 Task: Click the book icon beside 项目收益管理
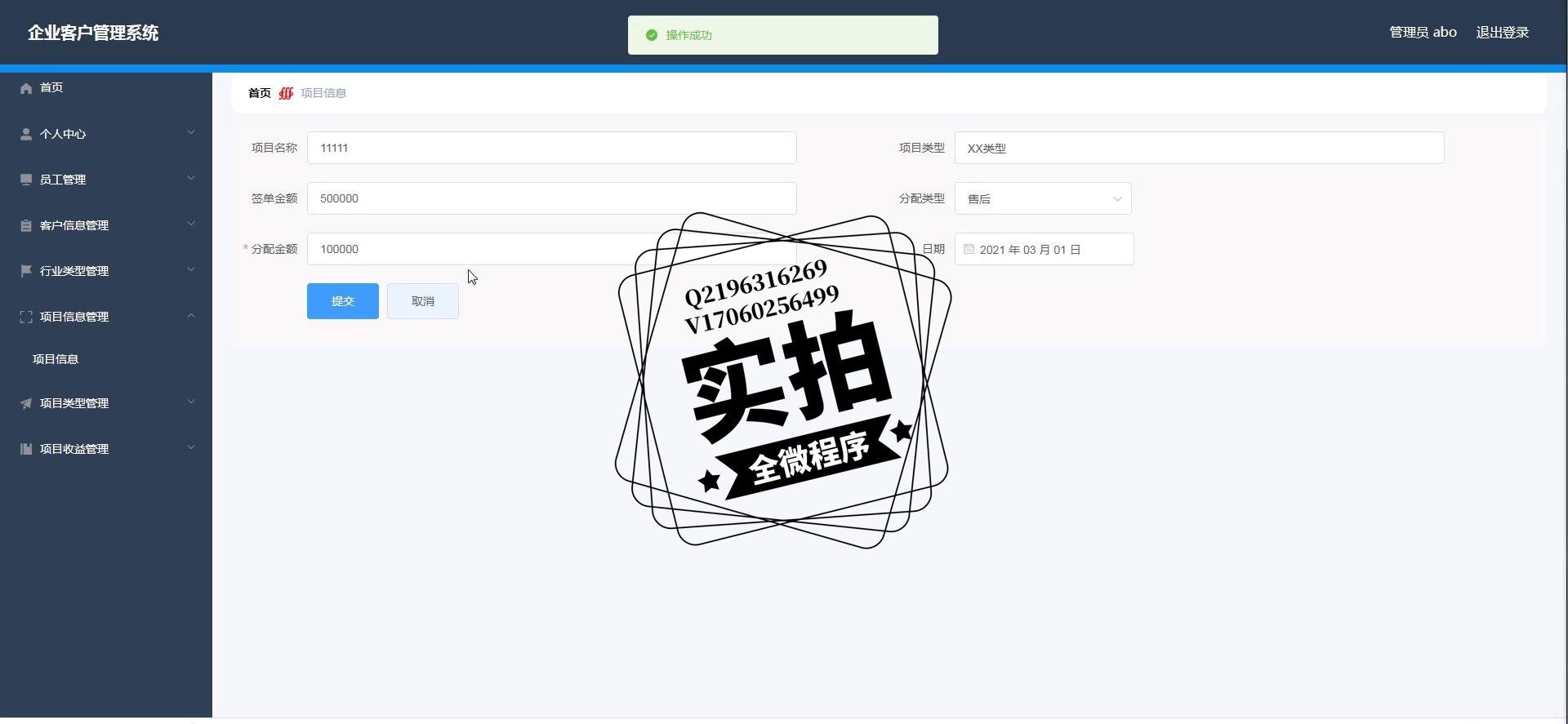[x=26, y=449]
